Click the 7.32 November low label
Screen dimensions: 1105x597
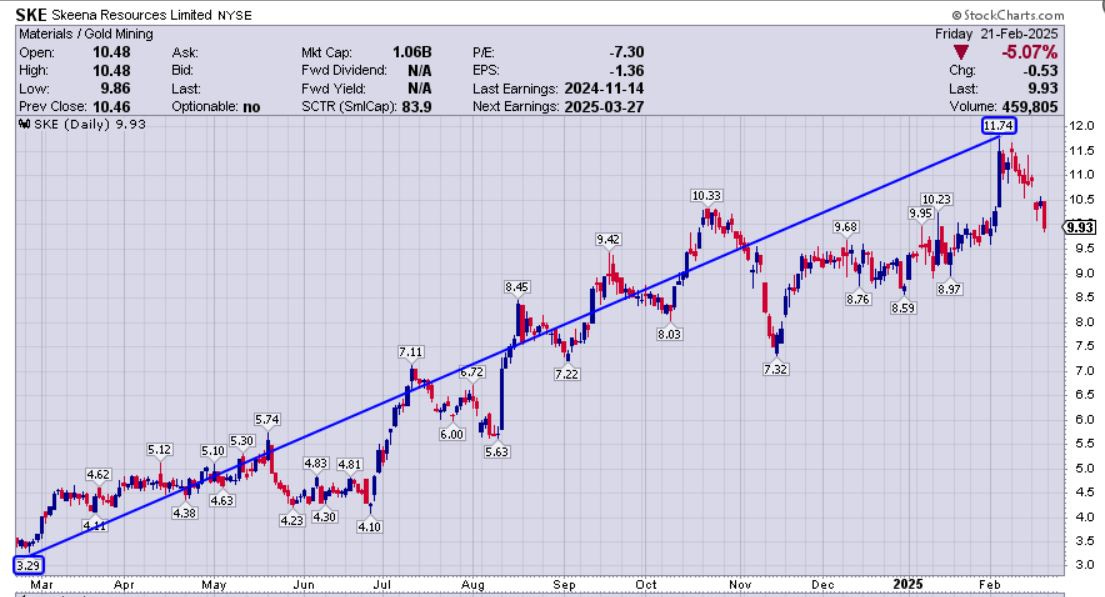[x=775, y=369]
